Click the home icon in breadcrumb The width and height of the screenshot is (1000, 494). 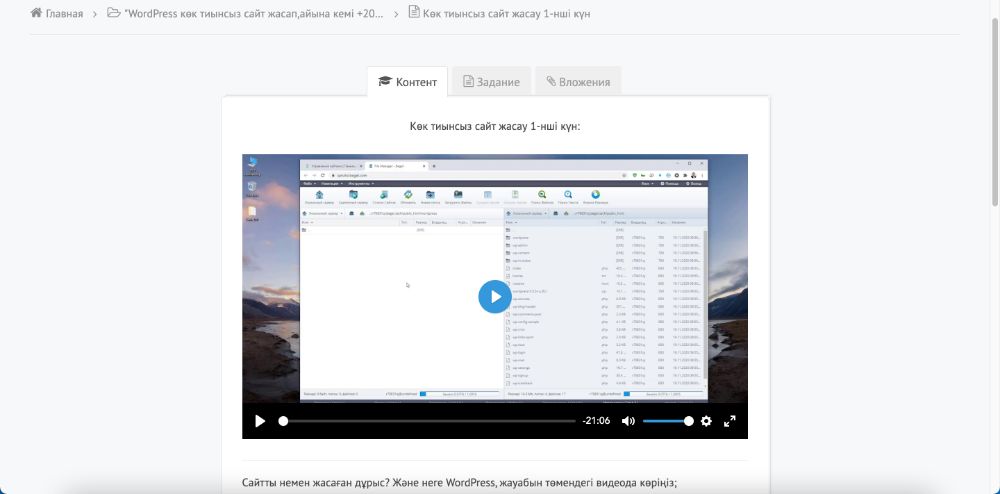pos(36,13)
